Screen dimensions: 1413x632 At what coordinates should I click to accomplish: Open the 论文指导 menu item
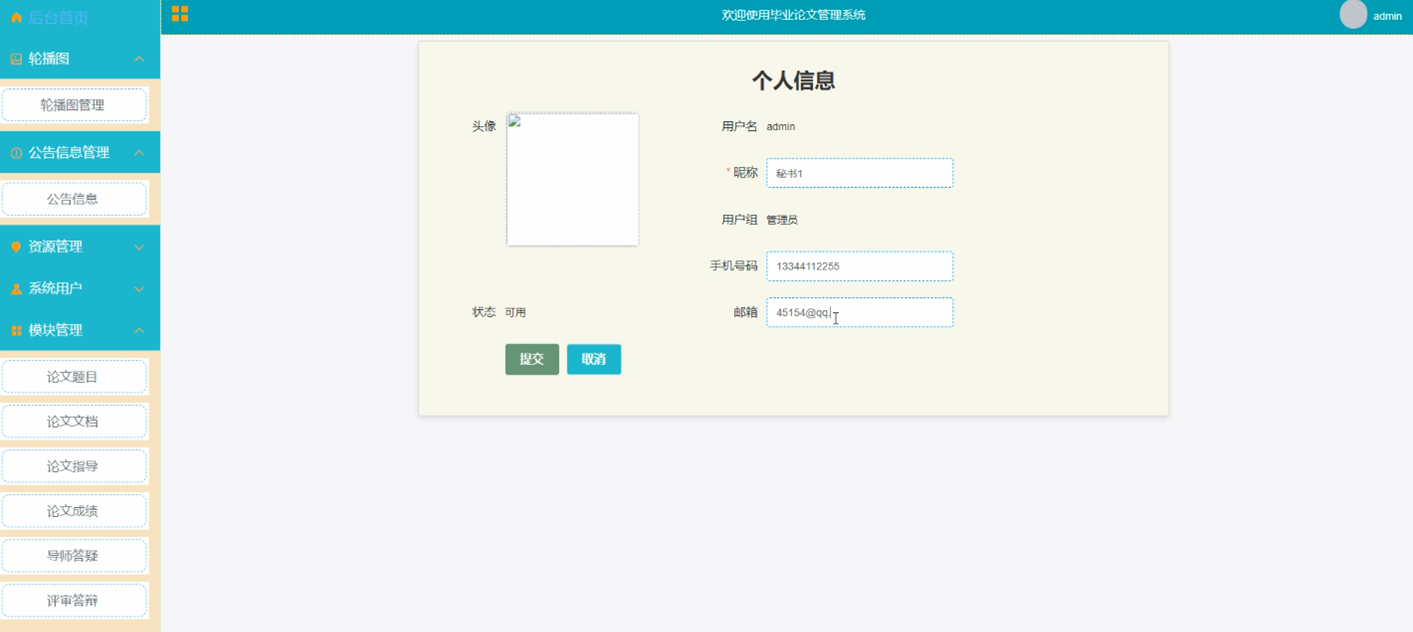tap(74, 467)
